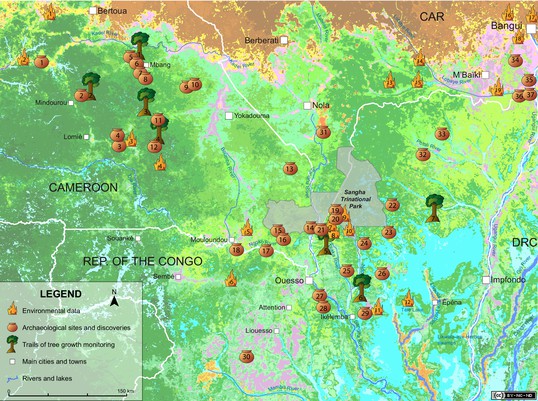This screenshot has width=538, height=401.
Task: Click the Ouesso town square marker
Action: [309, 281]
